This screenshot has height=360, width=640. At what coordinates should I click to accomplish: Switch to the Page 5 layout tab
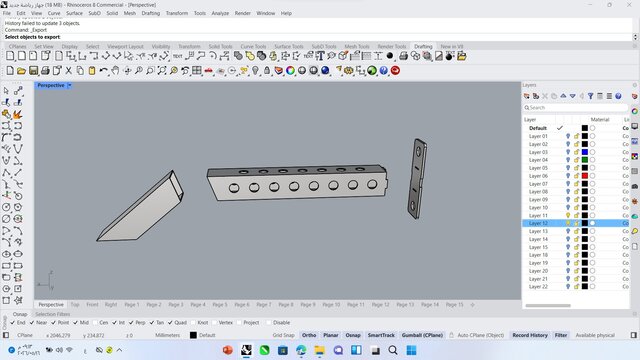click(220, 304)
